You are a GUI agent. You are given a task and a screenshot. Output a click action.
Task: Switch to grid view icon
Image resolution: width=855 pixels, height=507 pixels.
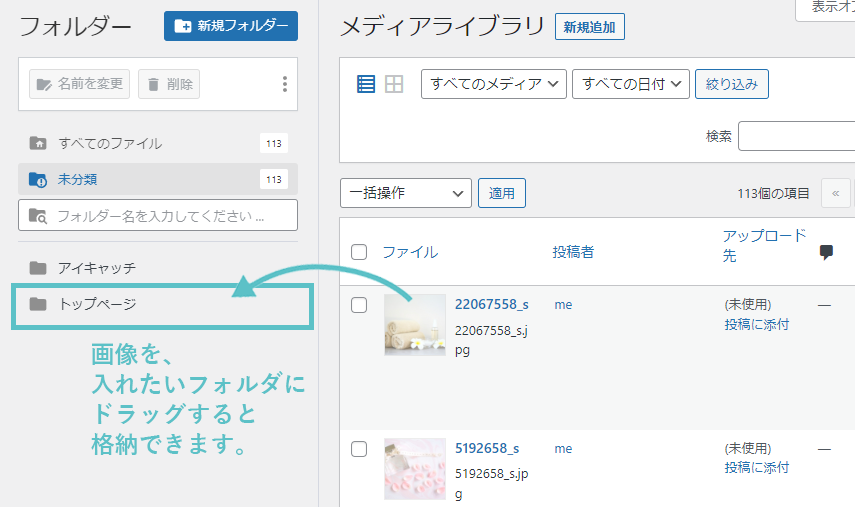click(394, 84)
